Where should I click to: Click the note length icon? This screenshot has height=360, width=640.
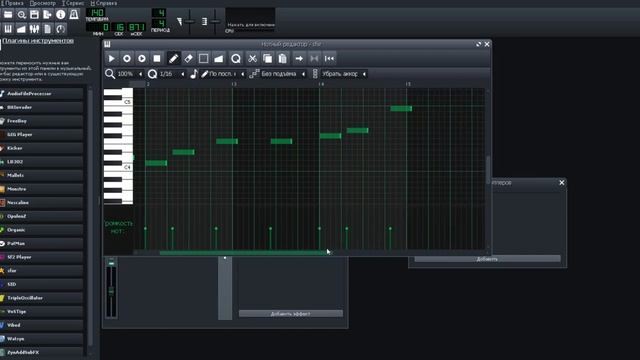194,74
